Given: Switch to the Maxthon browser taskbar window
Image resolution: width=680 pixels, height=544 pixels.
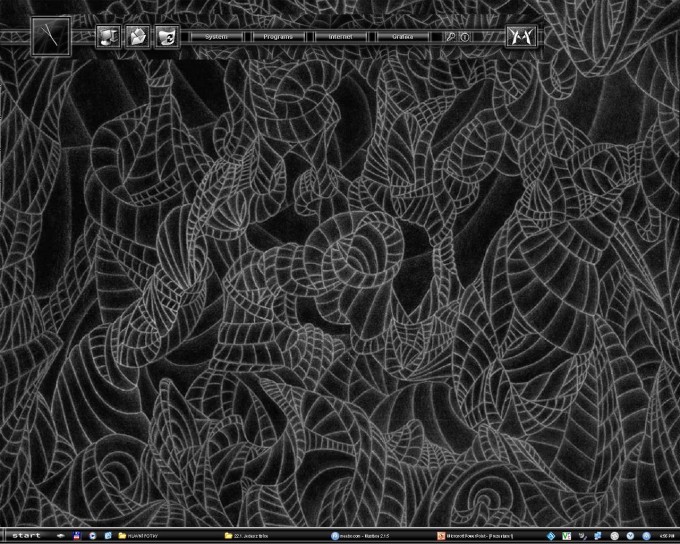Looking at the screenshot, I should [382, 536].
